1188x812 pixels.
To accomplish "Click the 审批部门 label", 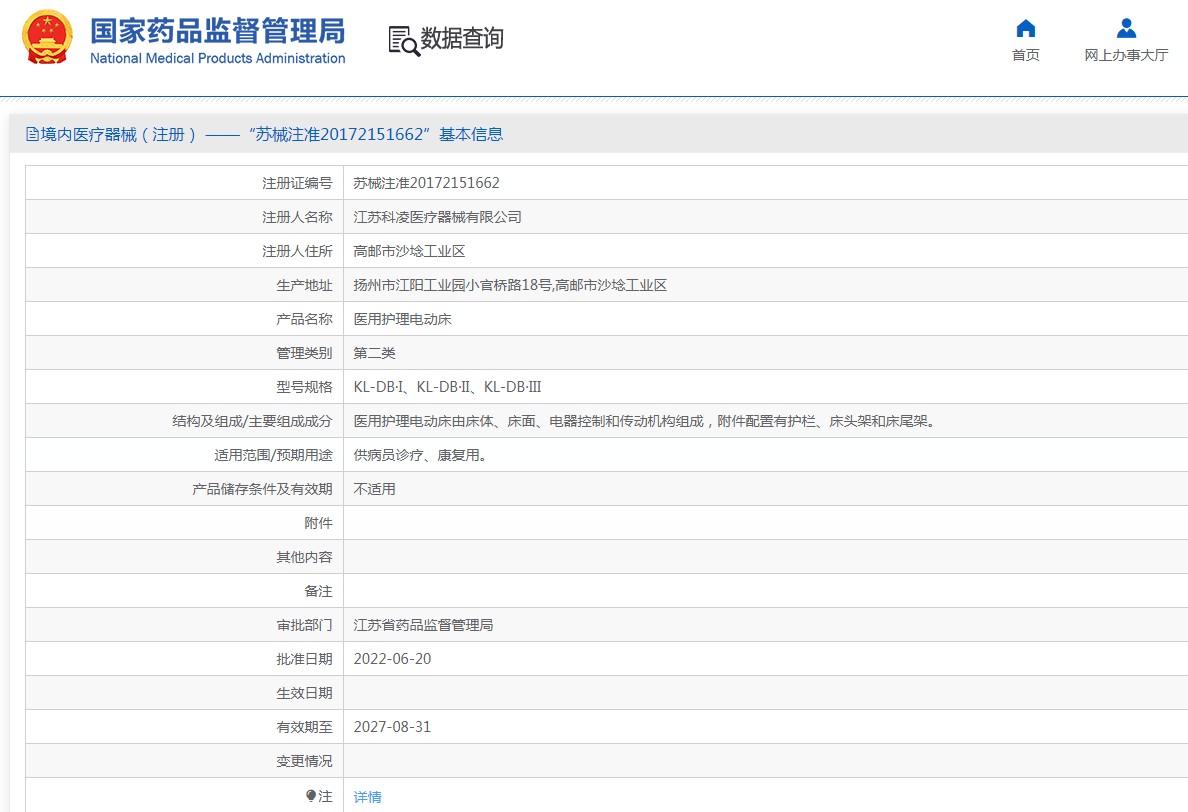I will [x=304, y=625].
